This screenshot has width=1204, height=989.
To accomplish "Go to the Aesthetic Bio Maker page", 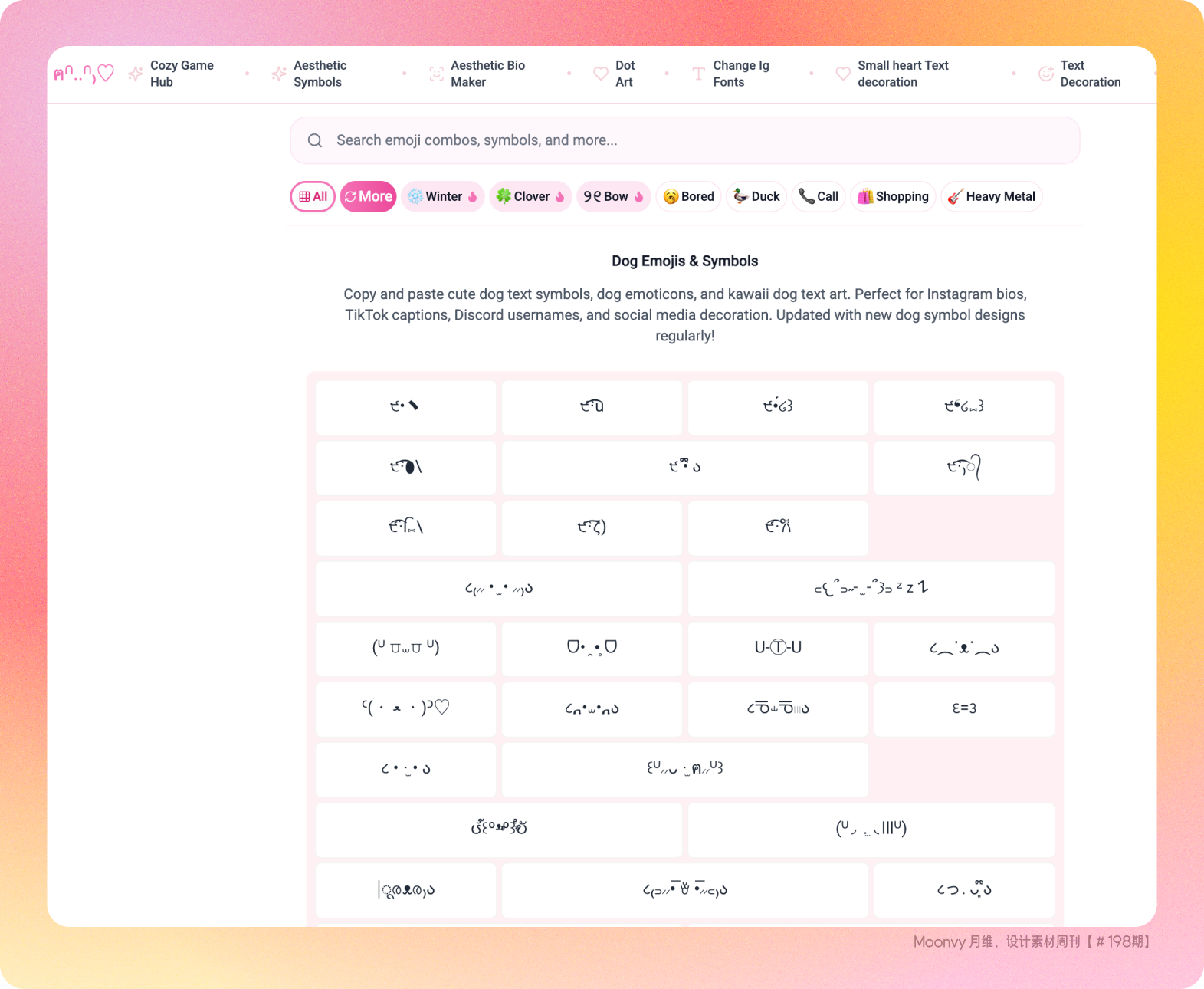I will pos(487,74).
